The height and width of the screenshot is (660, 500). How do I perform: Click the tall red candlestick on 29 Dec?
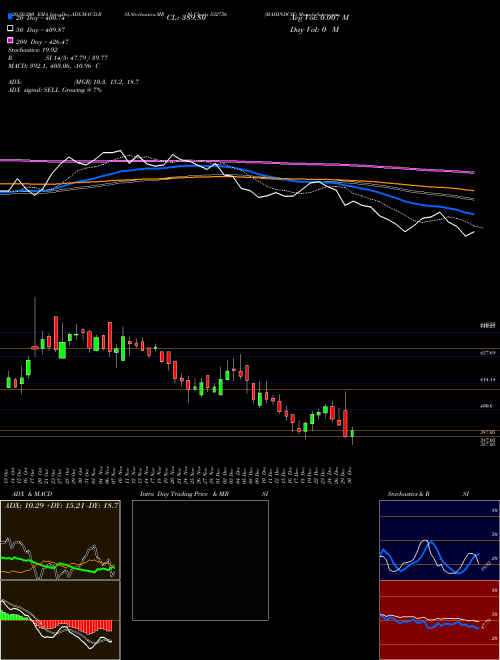[346, 423]
